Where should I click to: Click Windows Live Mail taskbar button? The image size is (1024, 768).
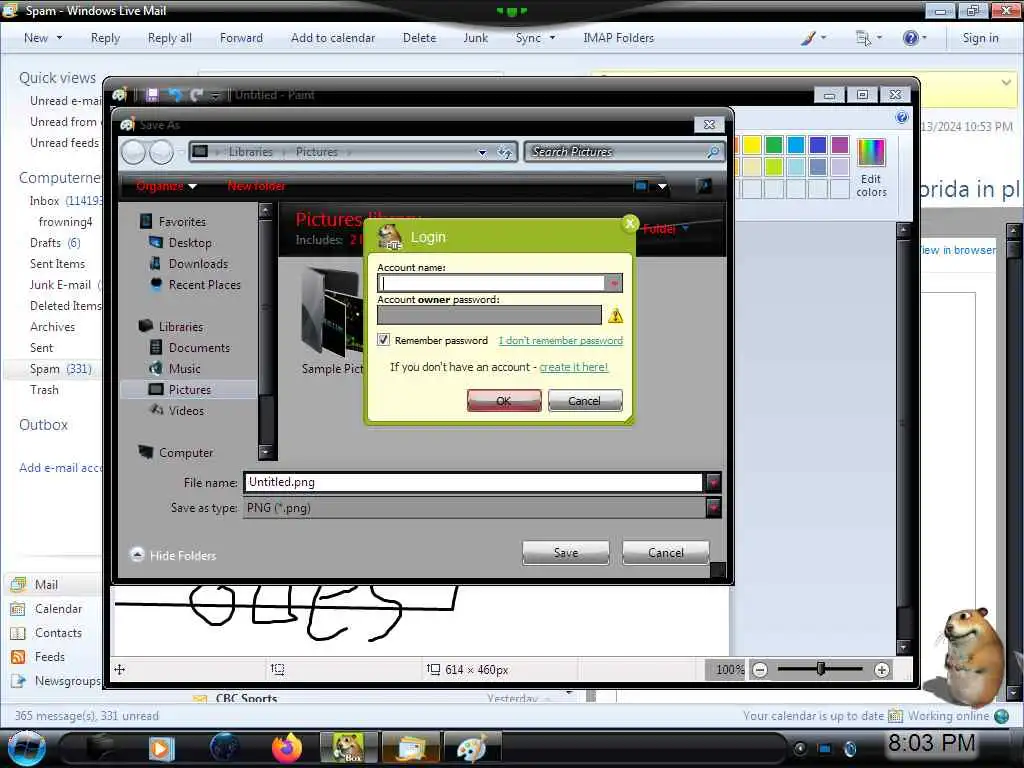[x=410, y=748]
